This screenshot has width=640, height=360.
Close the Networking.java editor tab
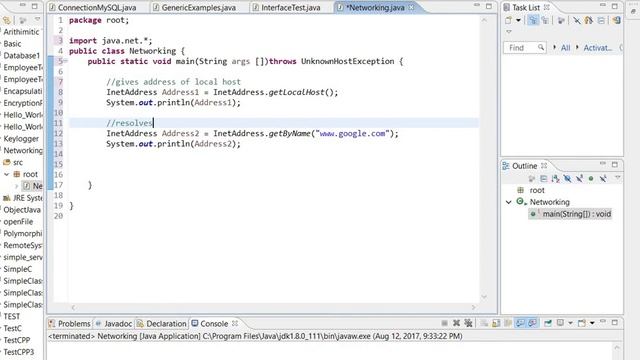click(x=411, y=7)
